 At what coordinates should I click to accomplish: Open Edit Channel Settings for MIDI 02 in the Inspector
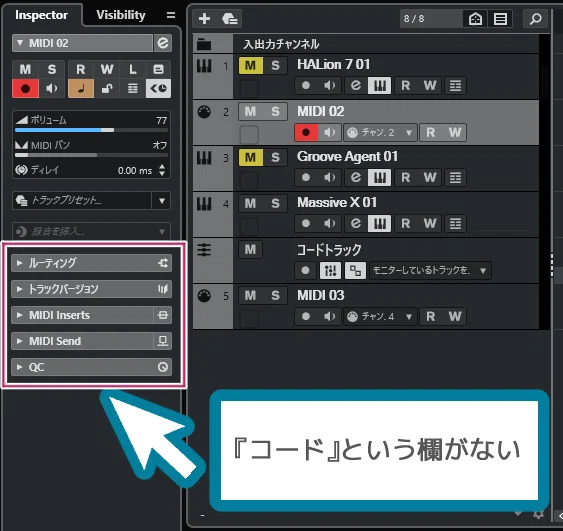[x=163, y=43]
